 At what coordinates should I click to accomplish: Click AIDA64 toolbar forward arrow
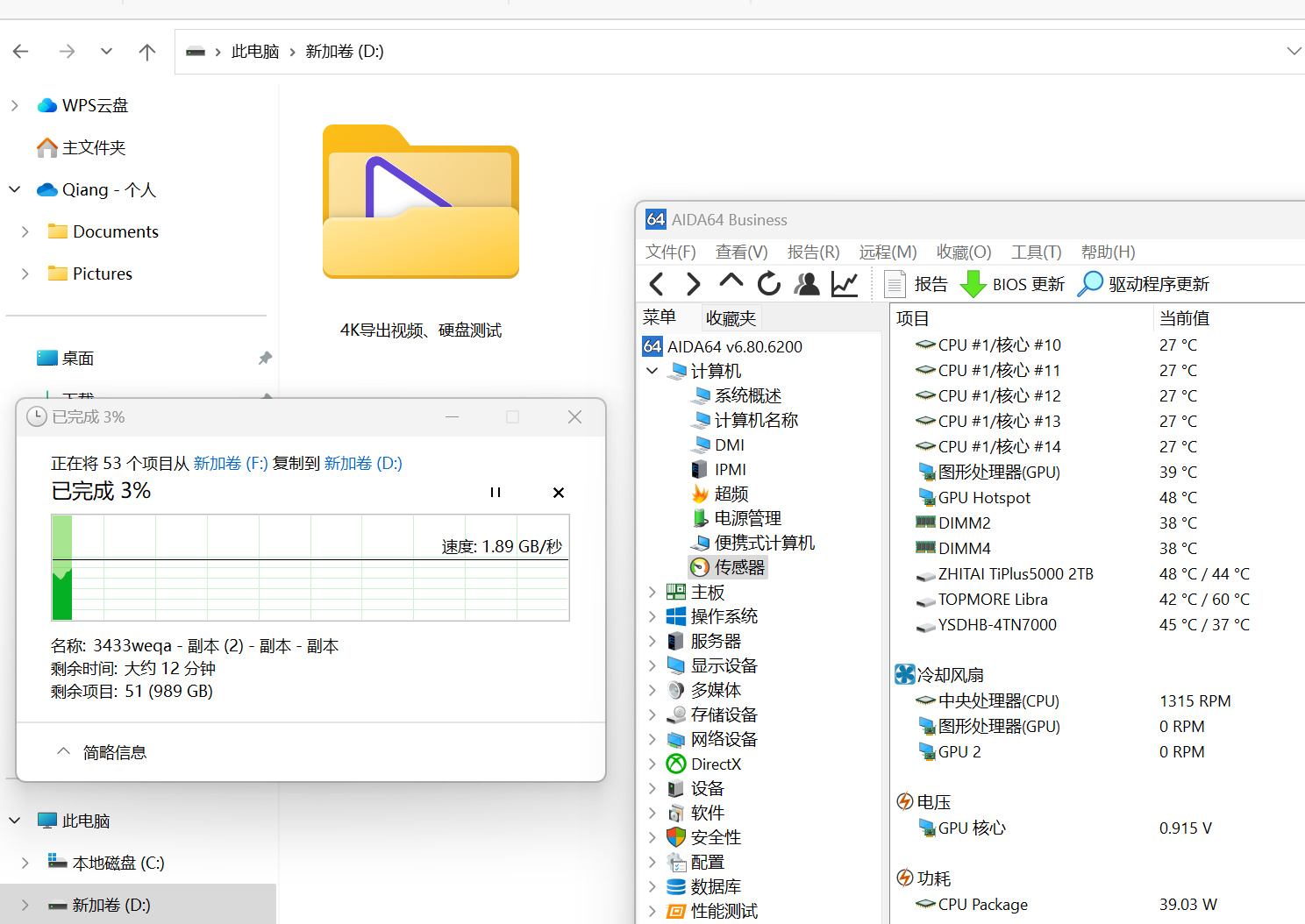point(693,284)
